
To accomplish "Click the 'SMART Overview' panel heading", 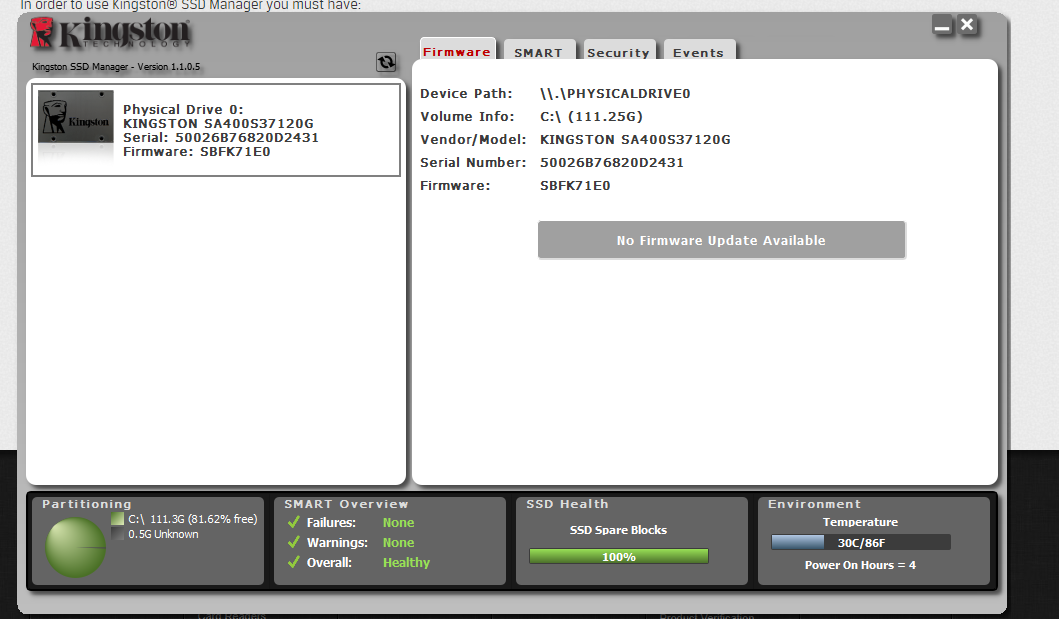I will pos(346,504).
